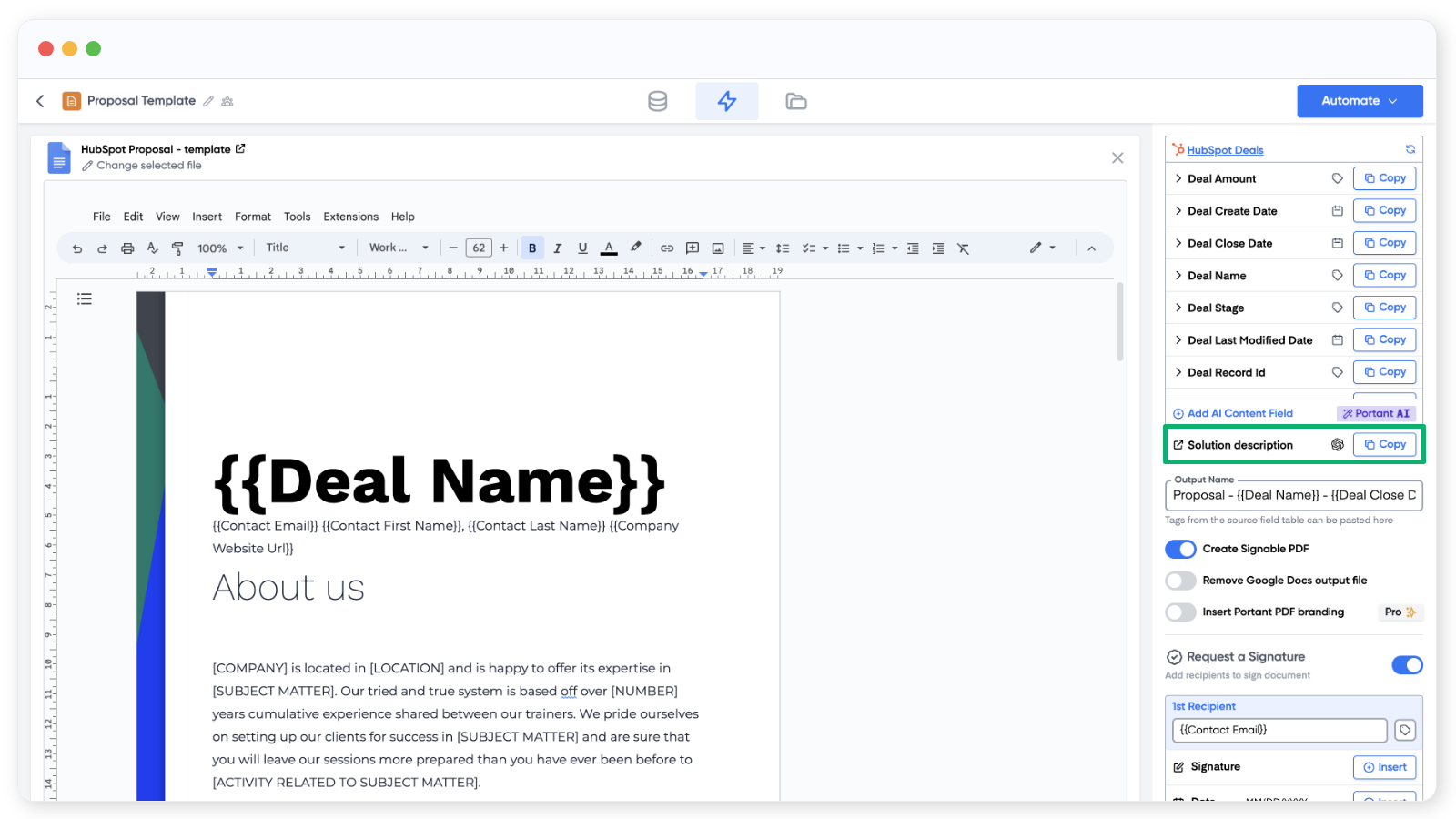Click the print icon in toolbar
This screenshot has width=1456, height=819.
(x=127, y=248)
